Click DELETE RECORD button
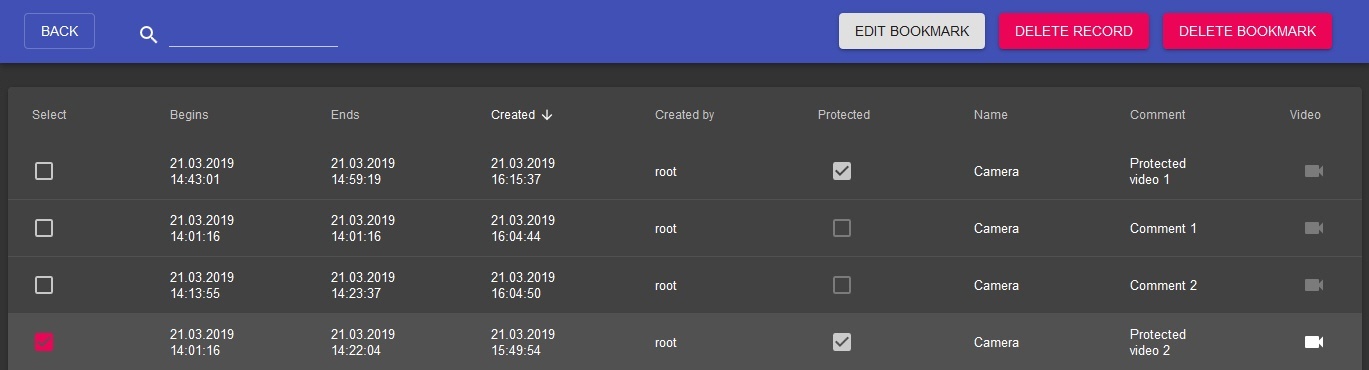This screenshot has height=370, width=1369. 1074,31
